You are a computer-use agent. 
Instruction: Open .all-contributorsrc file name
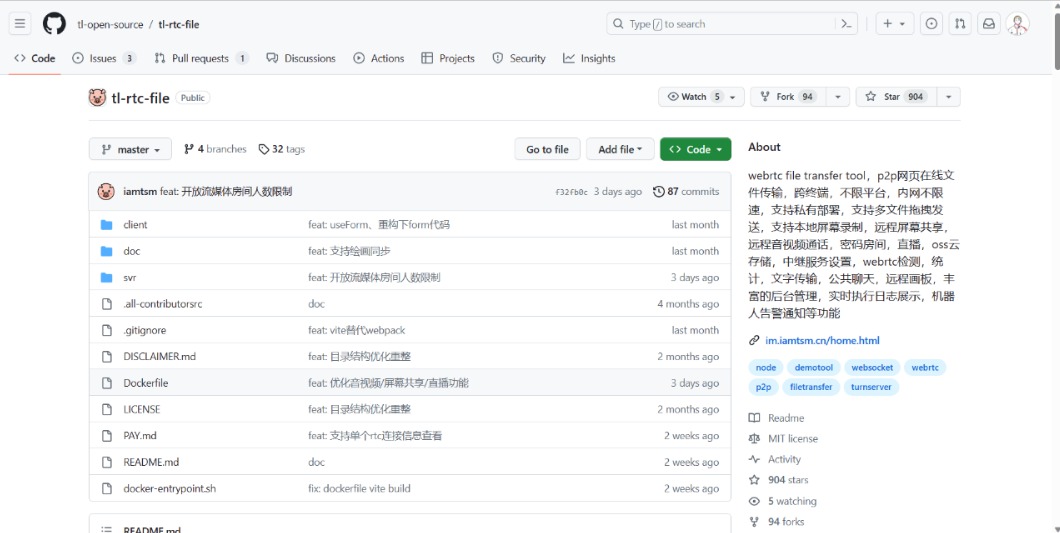(x=163, y=304)
